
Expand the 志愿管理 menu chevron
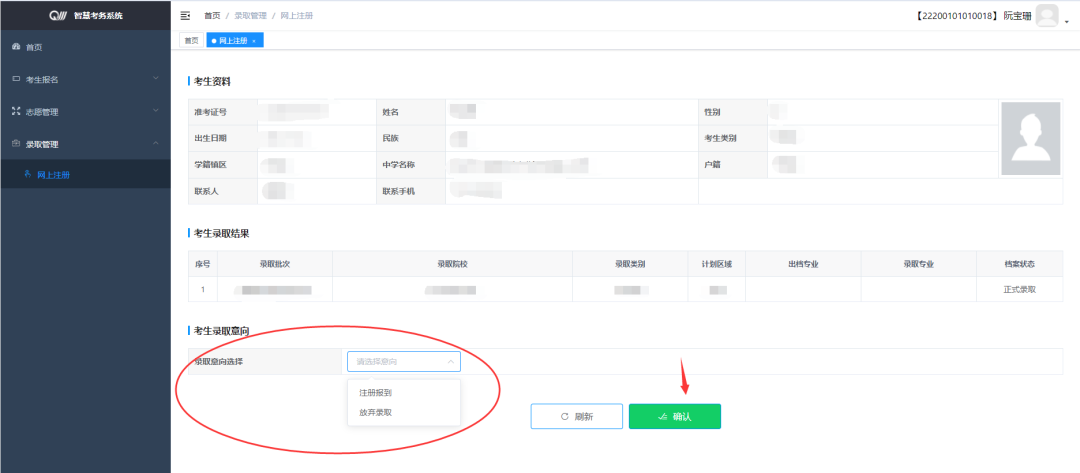[x=156, y=111]
